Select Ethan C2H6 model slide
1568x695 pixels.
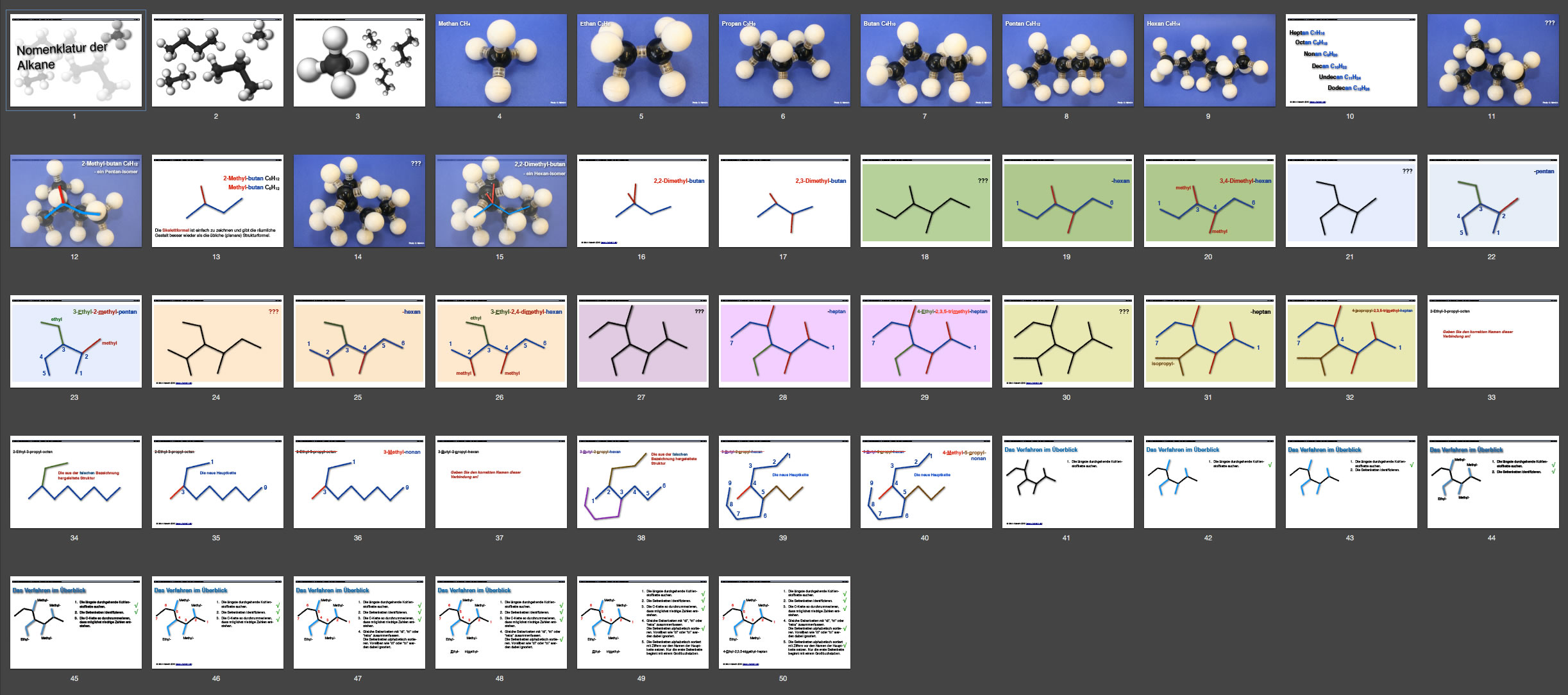(x=643, y=60)
